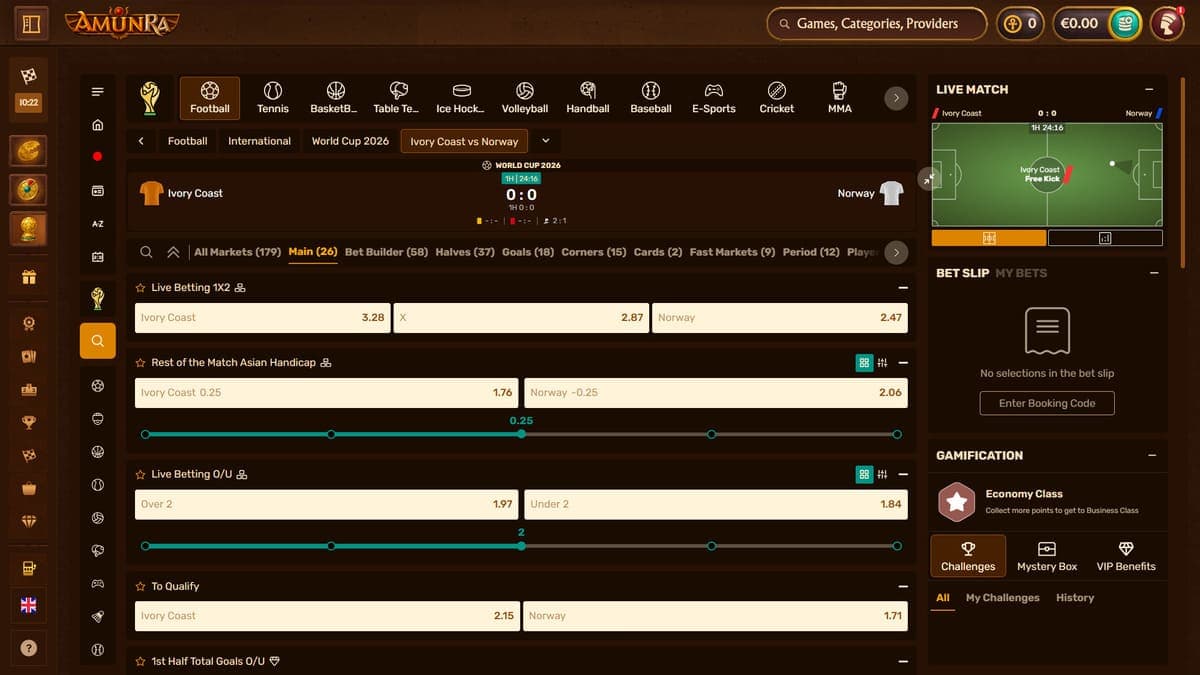Pop out the live match tracker
1200x675 pixels.
tap(930, 177)
